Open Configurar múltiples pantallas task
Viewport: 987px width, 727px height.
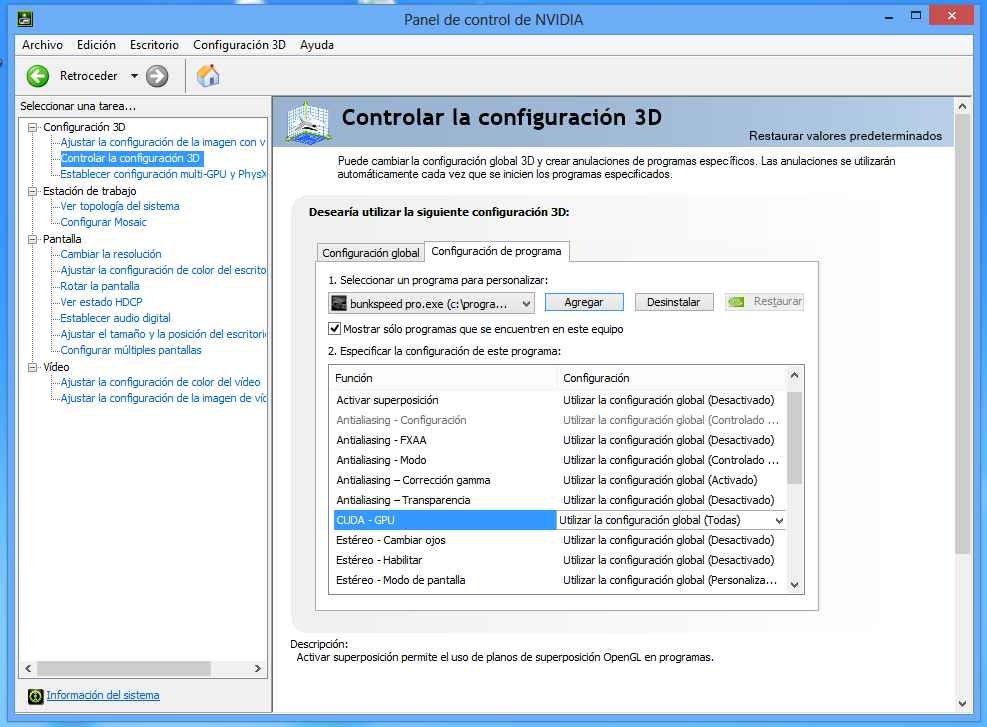tap(131, 350)
